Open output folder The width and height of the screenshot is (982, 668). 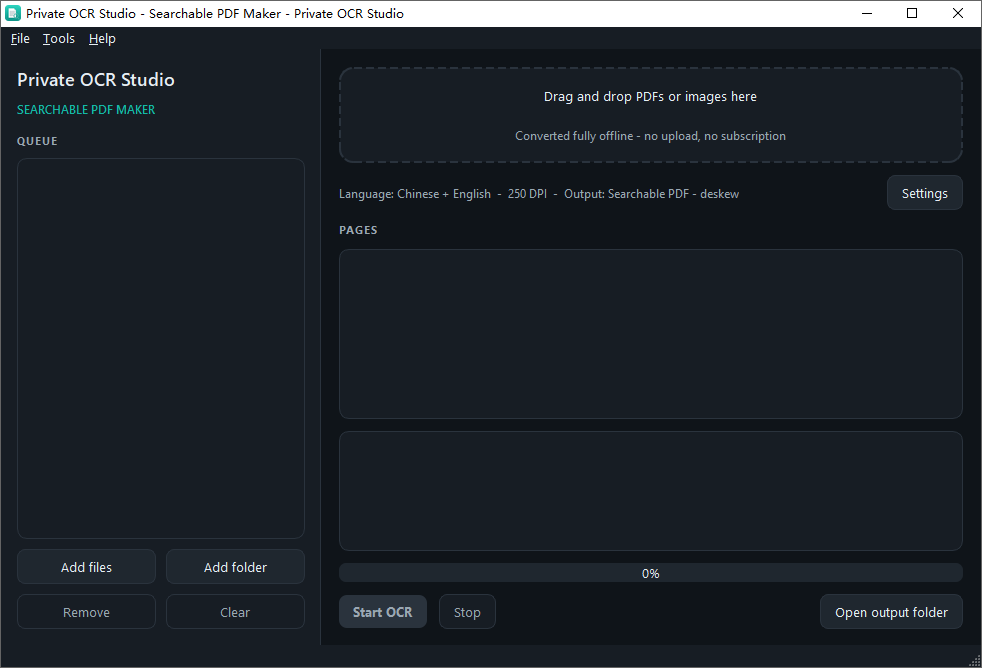click(891, 612)
